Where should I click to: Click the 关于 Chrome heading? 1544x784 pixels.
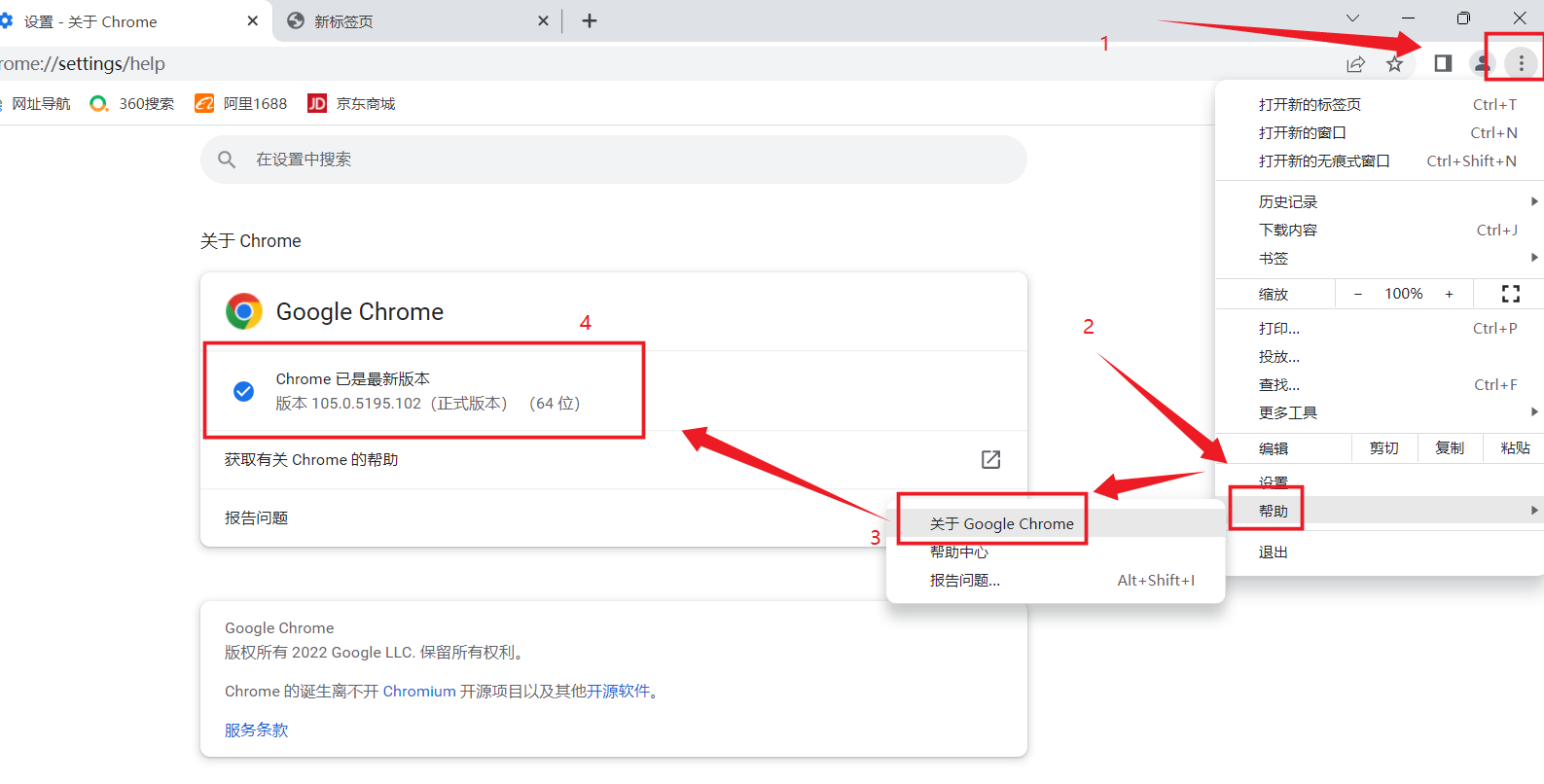[x=250, y=240]
